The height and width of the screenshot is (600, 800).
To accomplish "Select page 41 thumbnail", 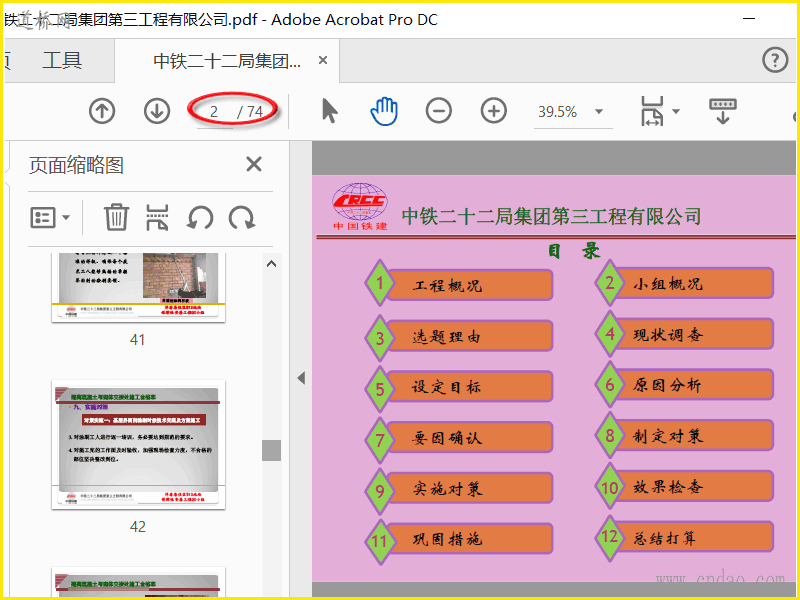I will point(138,287).
